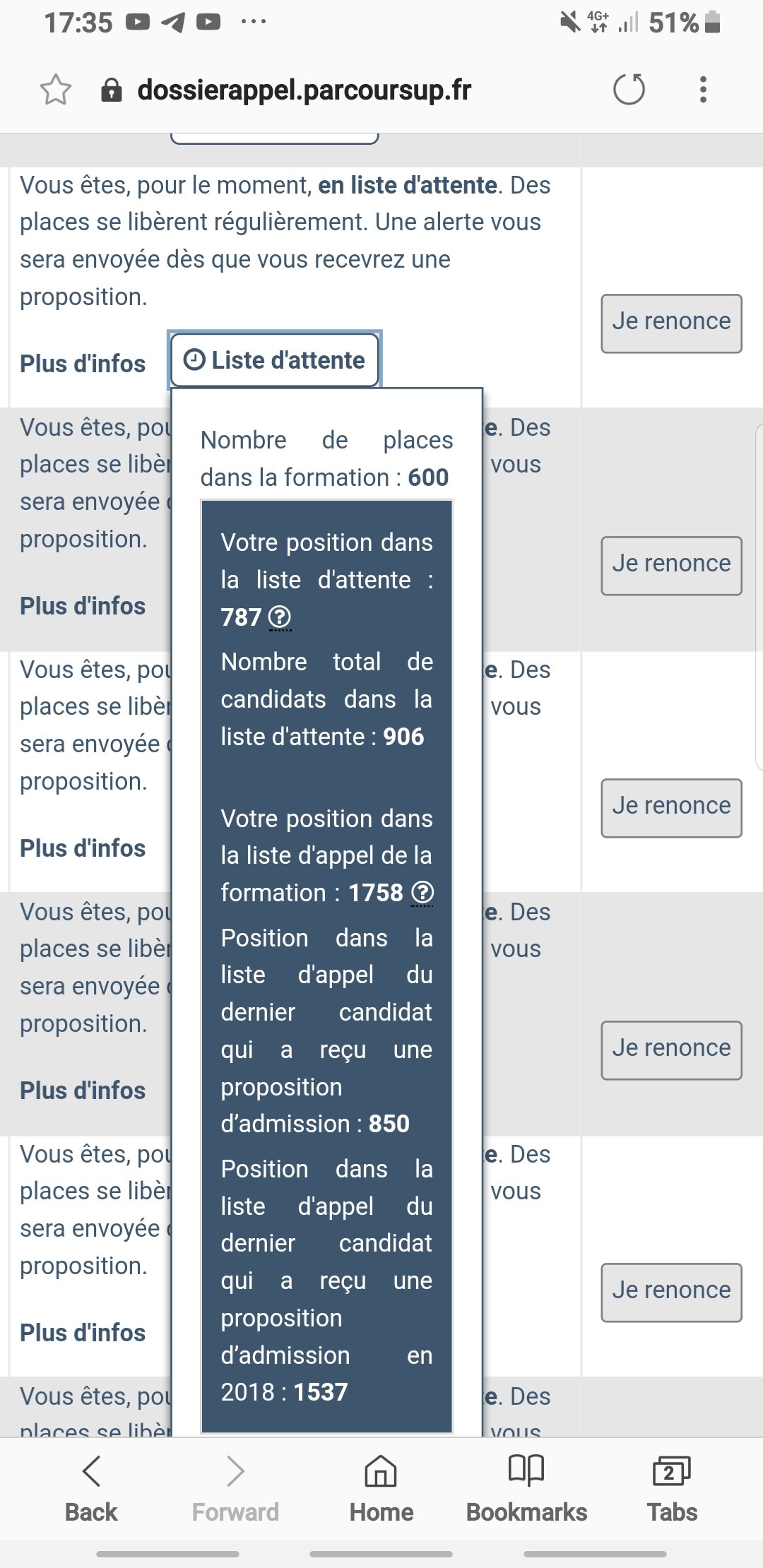Tap help icon beside position 1758
Screen dimensions: 763x1568
[x=422, y=893]
